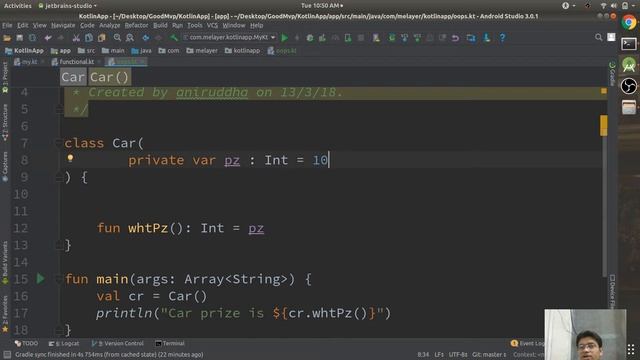Screen dimensions: 640x360
Task: Open the VCS menu
Action: click(x=212, y=25)
